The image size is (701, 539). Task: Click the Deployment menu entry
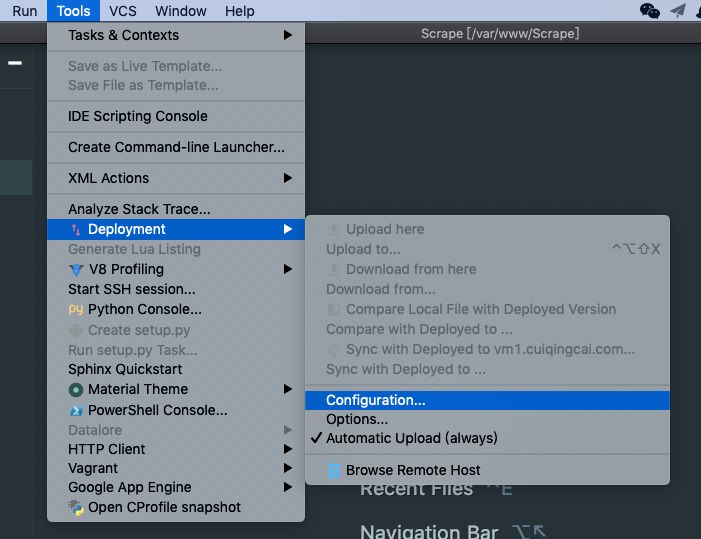(x=176, y=229)
